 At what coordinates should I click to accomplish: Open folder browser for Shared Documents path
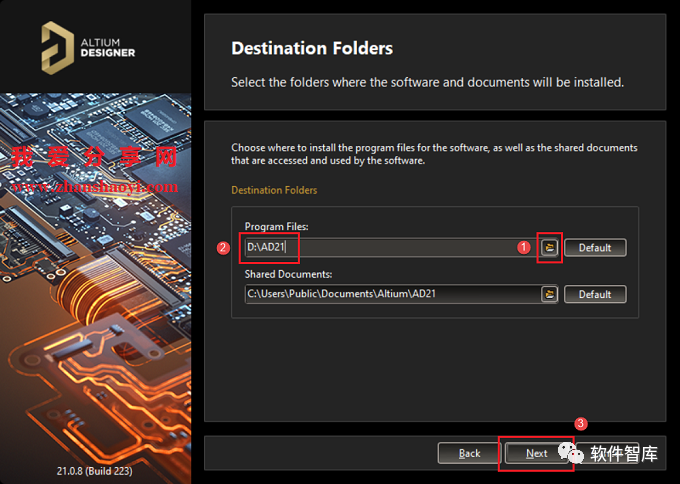point(549,294)
